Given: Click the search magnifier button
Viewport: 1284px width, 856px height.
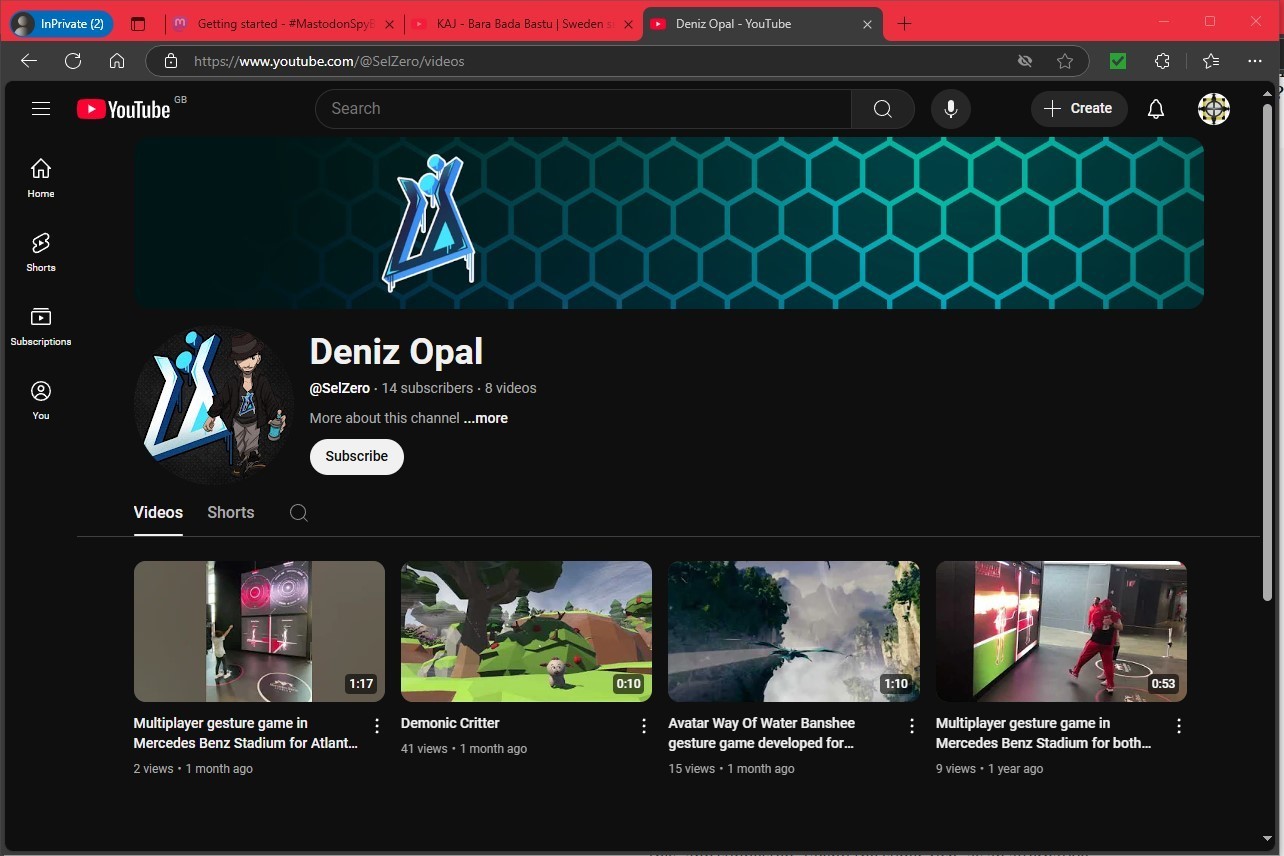Looking at the screenshot, I should (883, 109).
